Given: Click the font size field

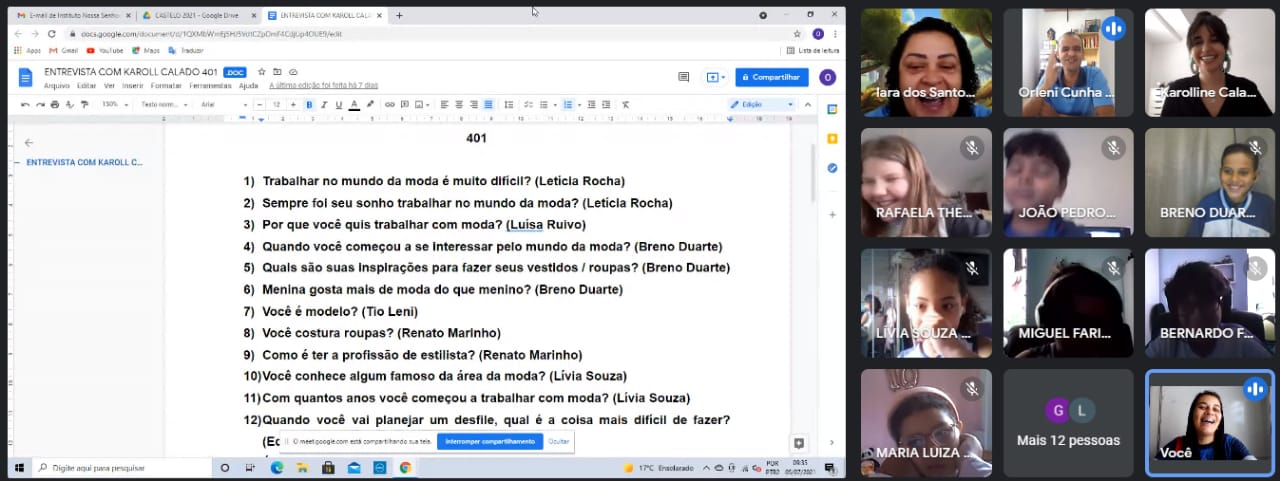Looking at the screenshot, I should (x=277, y=104).
